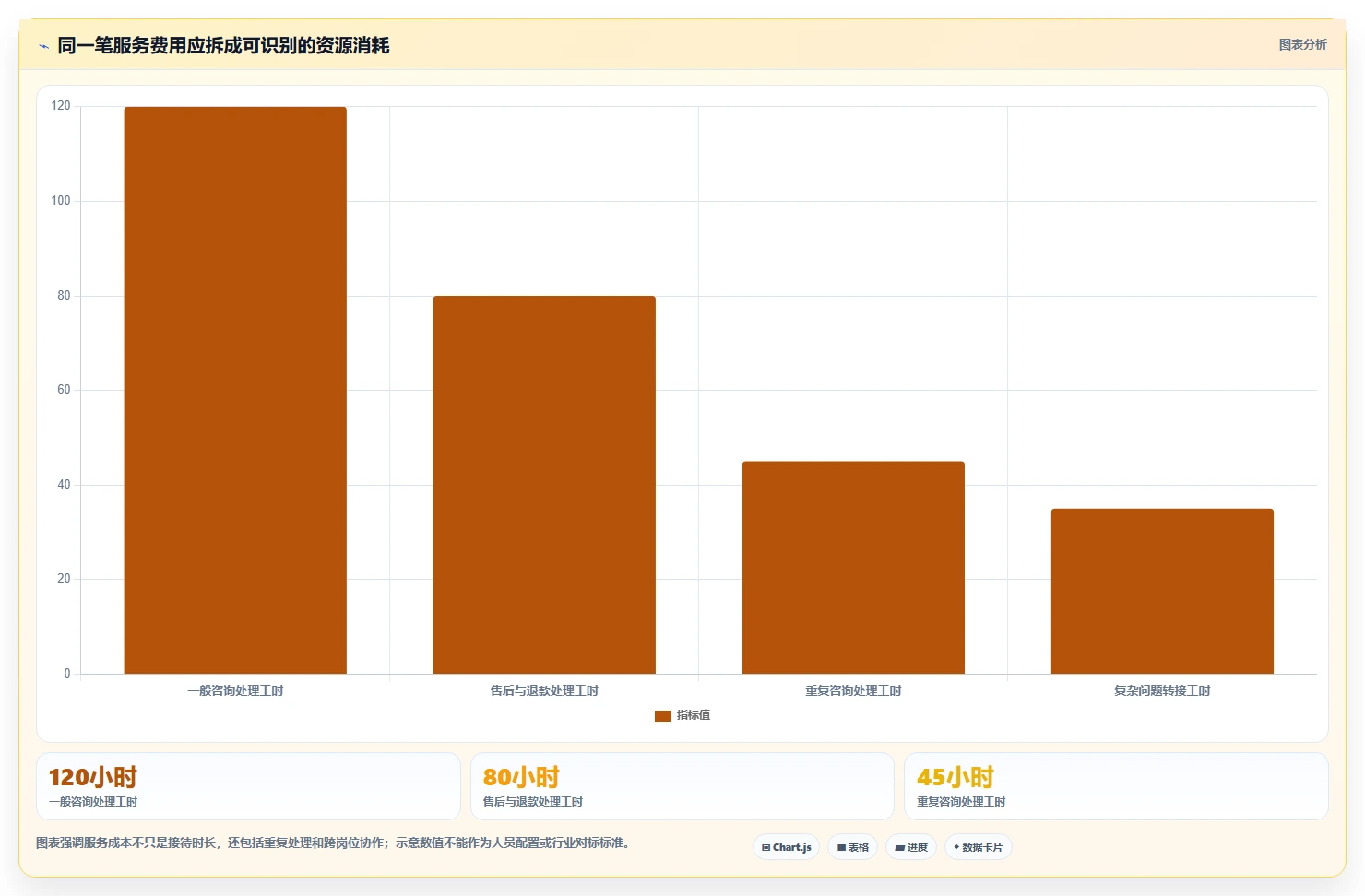Screen dimensions: 1365x896
Task: Click the 指标值 legend text
Action: pyautogui.click(x=694, y=715)
